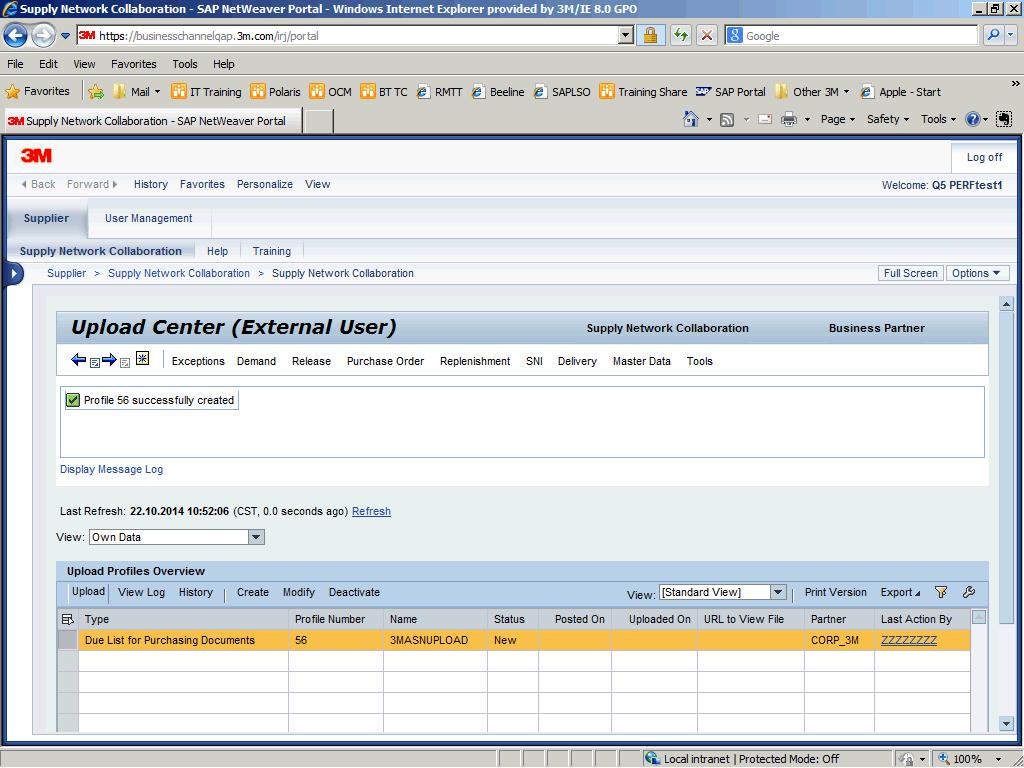Select the row selector for profile 56
This screenshot has height=768, width=1024.
pyautogui.click(x=68, y=640)
